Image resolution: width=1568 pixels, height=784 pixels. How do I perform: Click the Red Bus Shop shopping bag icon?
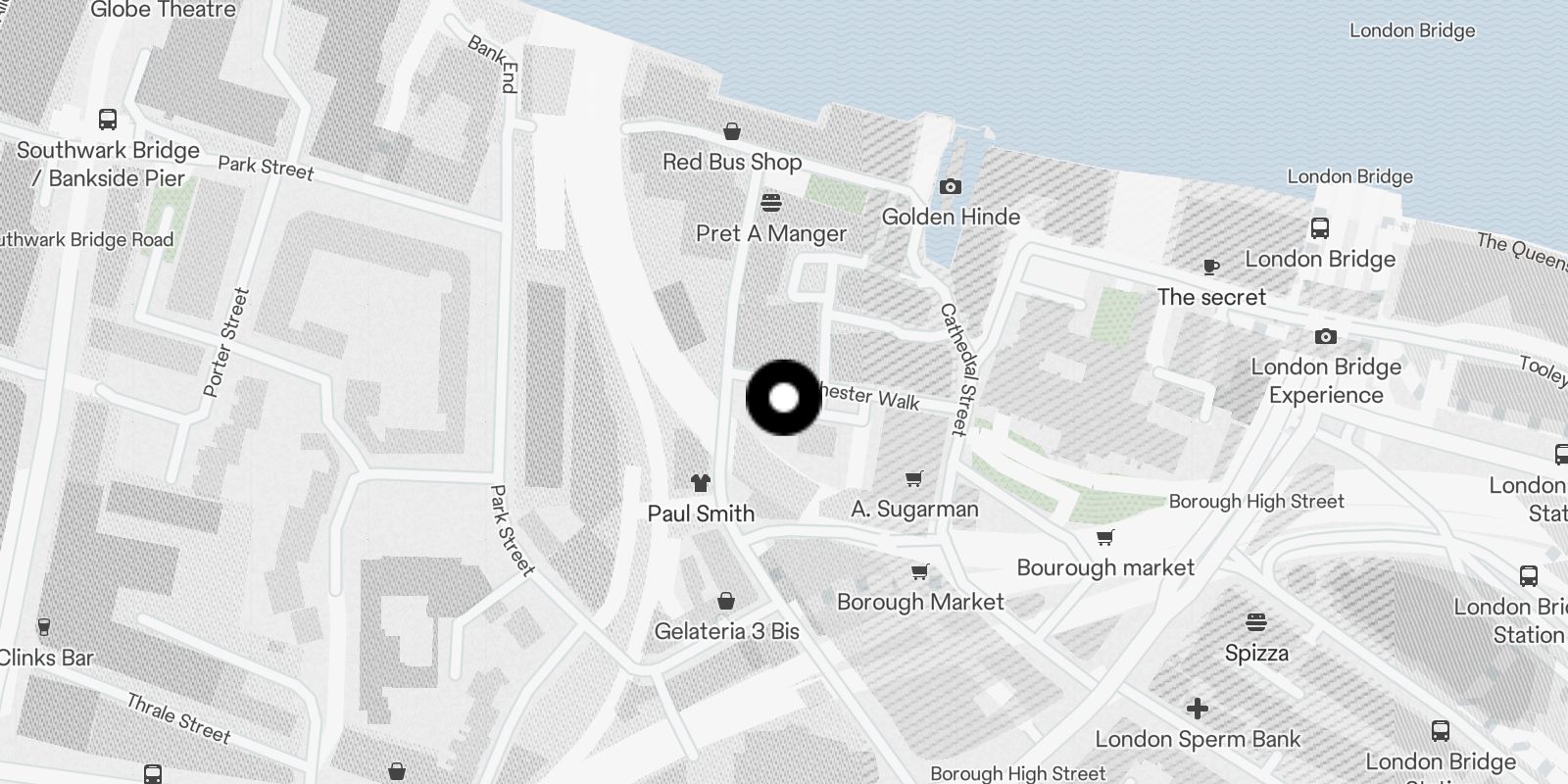(x=731, y=131)
